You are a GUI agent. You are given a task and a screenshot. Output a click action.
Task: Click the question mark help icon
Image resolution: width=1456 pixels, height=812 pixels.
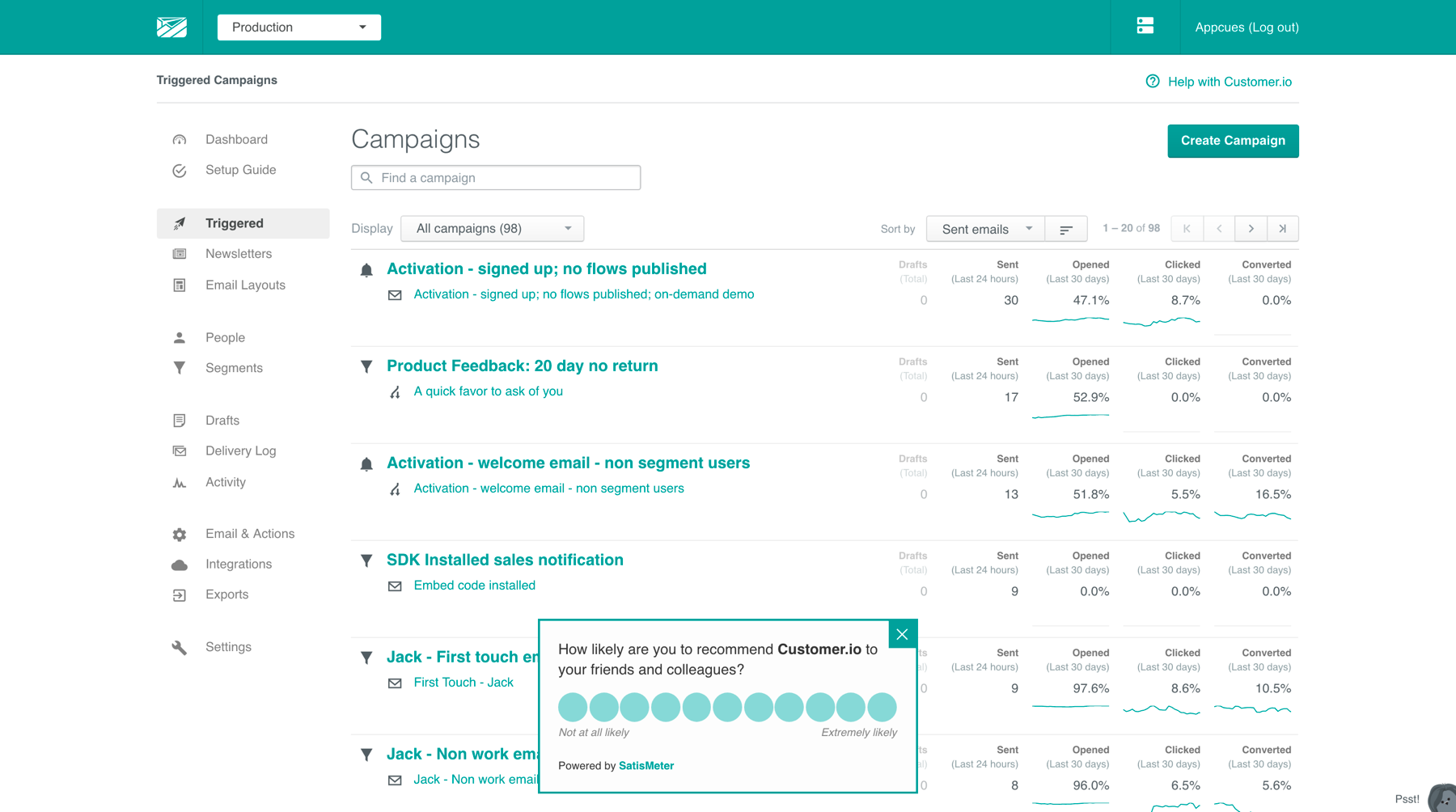[1152, 81]
